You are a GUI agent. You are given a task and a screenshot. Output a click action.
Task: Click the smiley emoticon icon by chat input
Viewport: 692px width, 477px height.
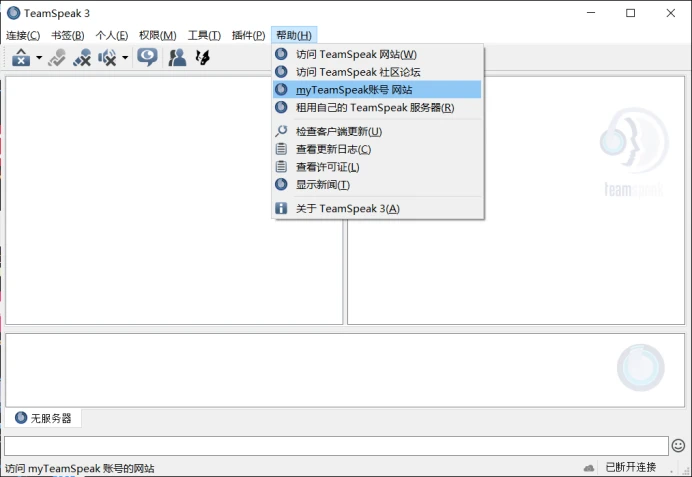click(678, 446)
